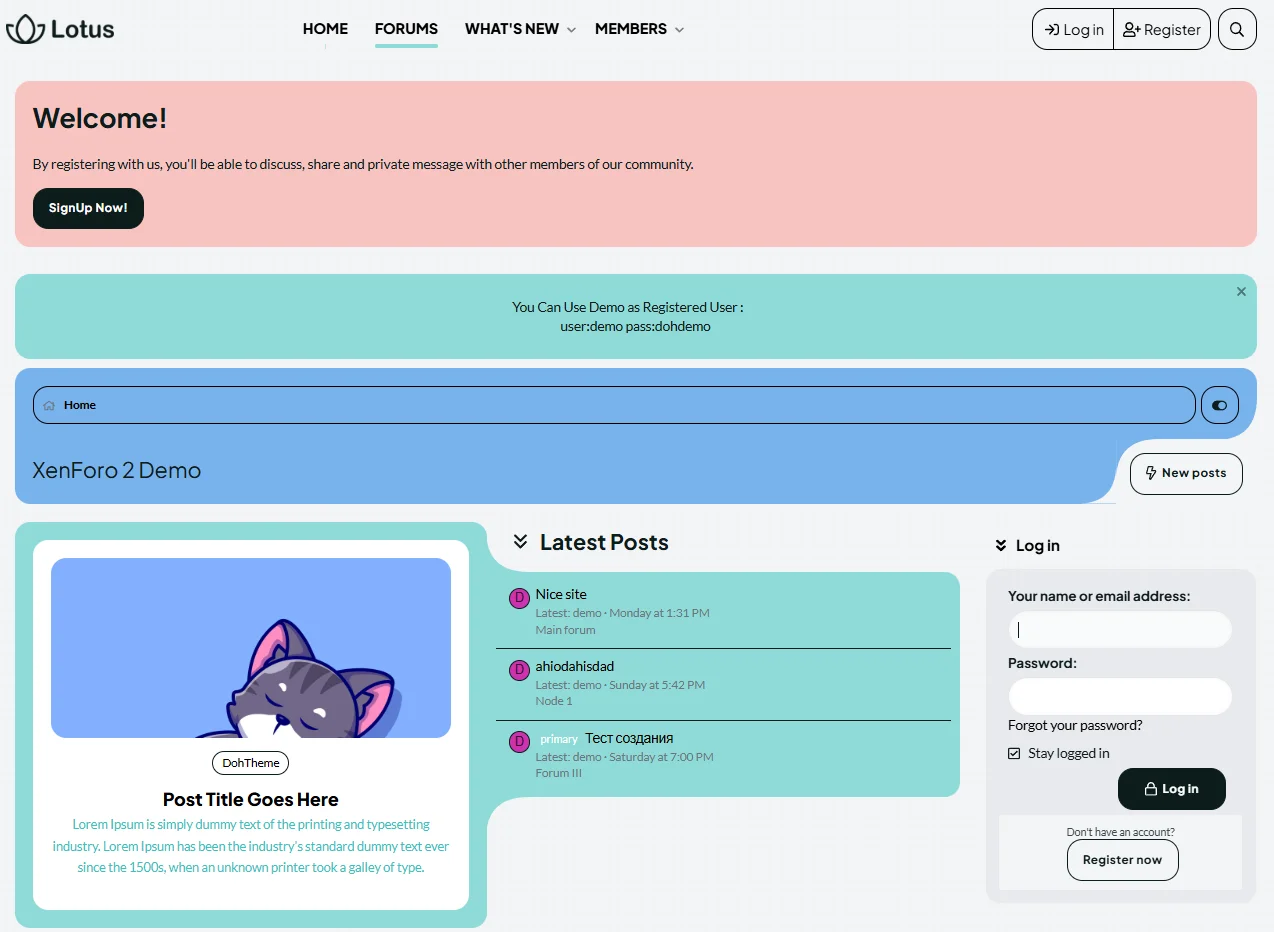Screen dimensions: 1274x932
Task: Dismiss the demo user notice
Action: coord(1241,292)
